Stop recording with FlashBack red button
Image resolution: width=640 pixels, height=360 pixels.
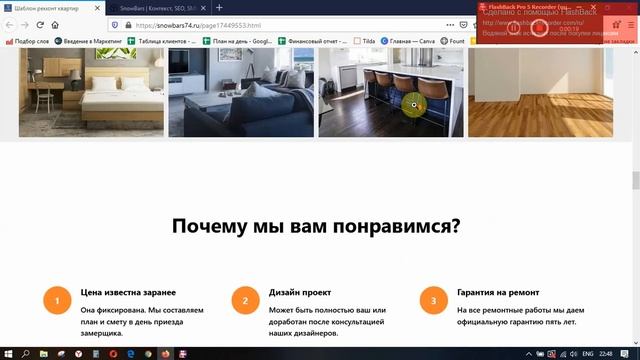pos(540,28)
